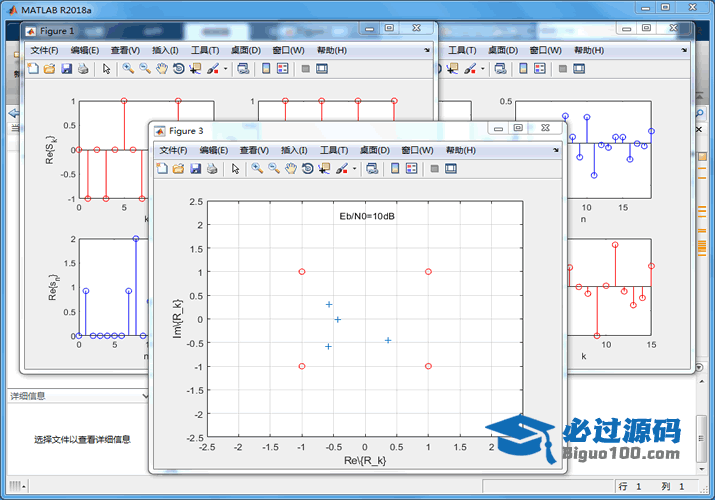Expand 详细信息 panel chevron
The width and height of the screenshot is (715, 500).
tap(145, 396)
